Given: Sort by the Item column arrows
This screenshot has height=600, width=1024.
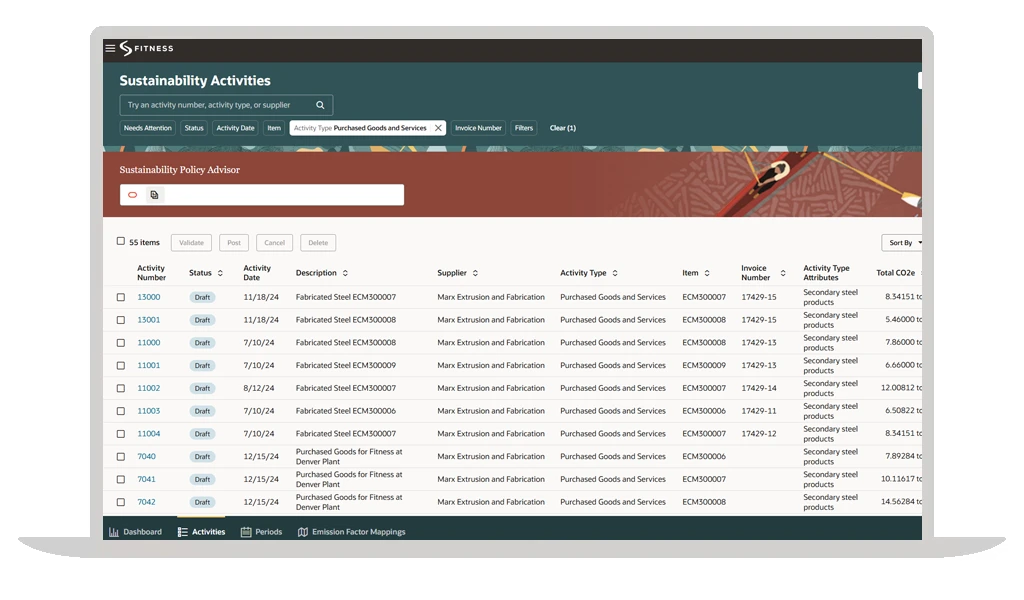Looking at the screenshot, I should (x=707, y=273).
